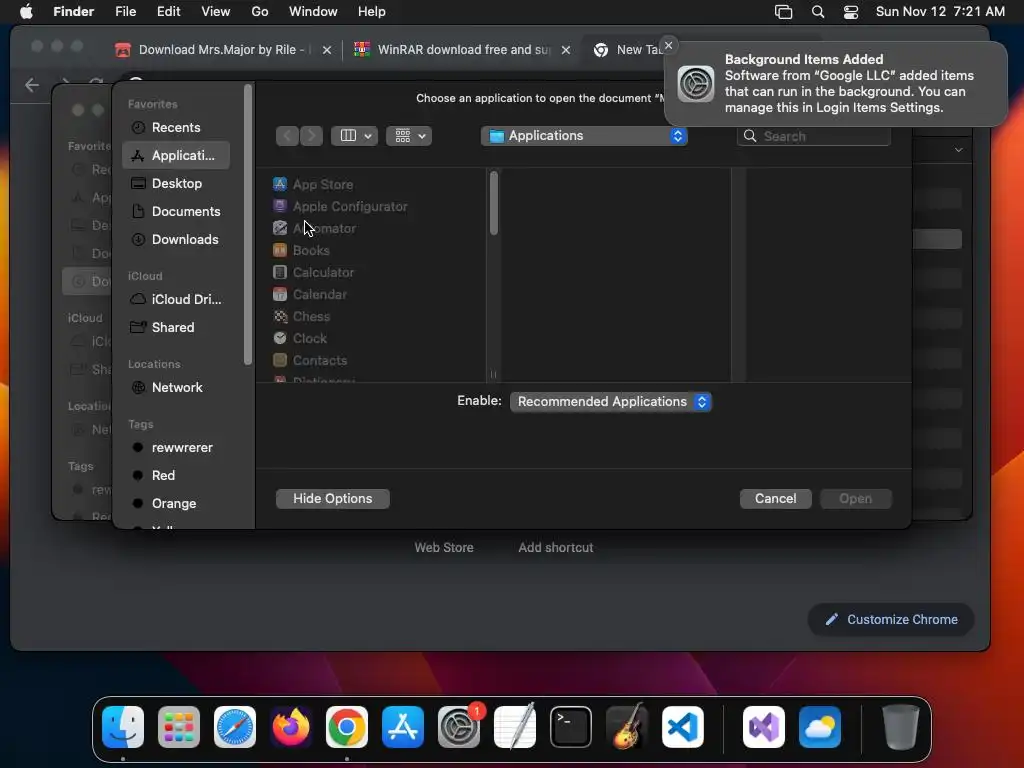Image resolution: width=1024 pixels, height=768 pixels.
Task: Open the Go menu
Action: (260, 12)
